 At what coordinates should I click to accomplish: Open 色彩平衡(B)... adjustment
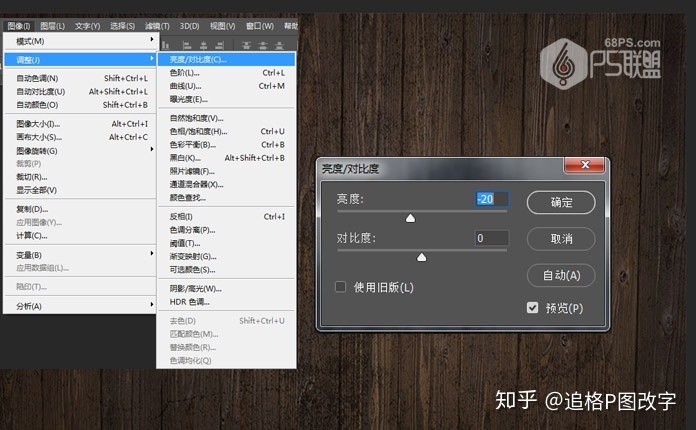coord(226,145)
